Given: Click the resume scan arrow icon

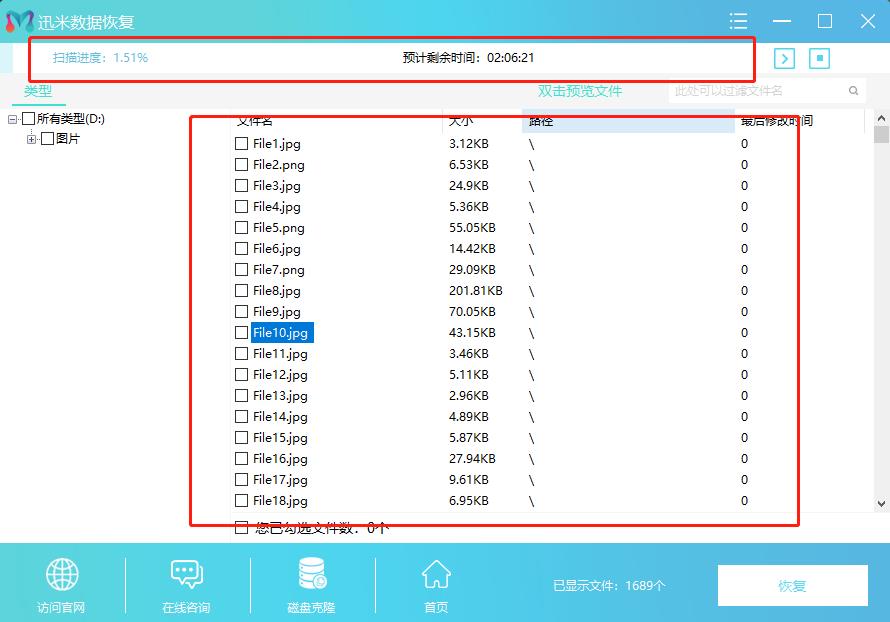Looking at the screenshot, I should point(785,59).
